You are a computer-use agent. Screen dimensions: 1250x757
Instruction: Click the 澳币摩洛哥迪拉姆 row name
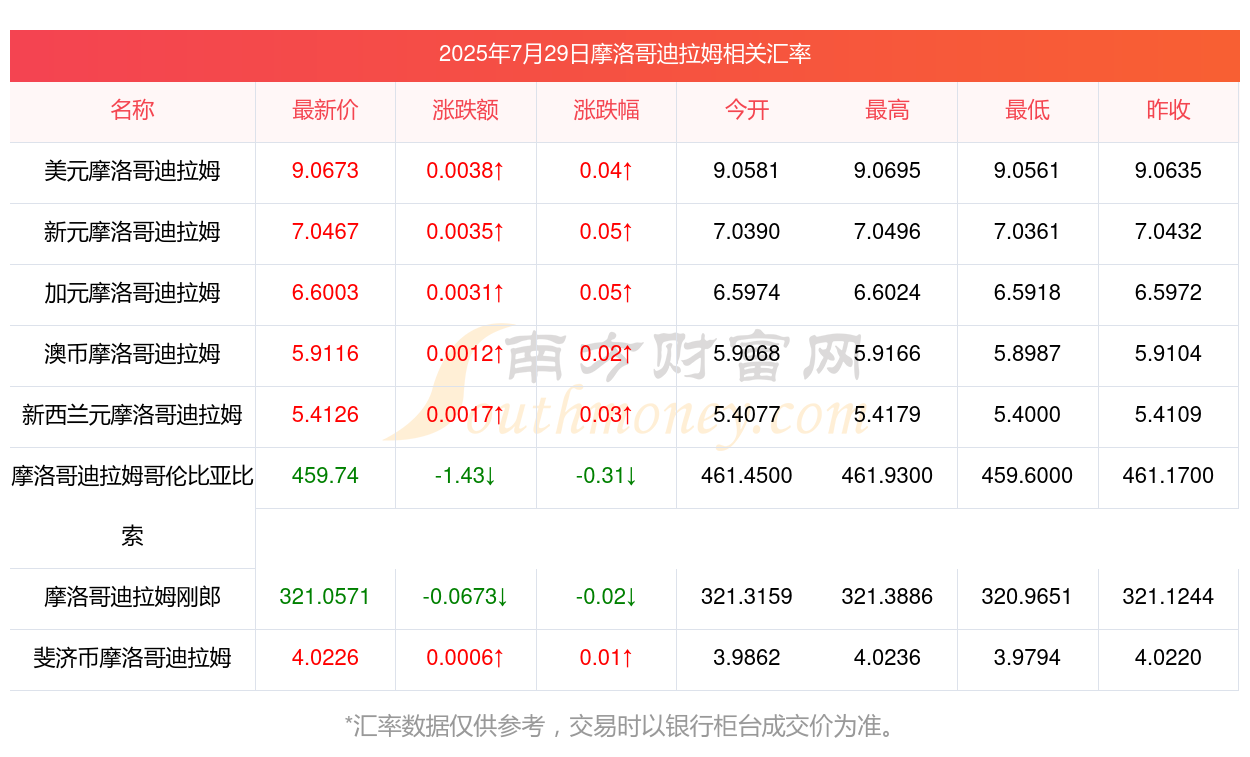pos(132,354)
